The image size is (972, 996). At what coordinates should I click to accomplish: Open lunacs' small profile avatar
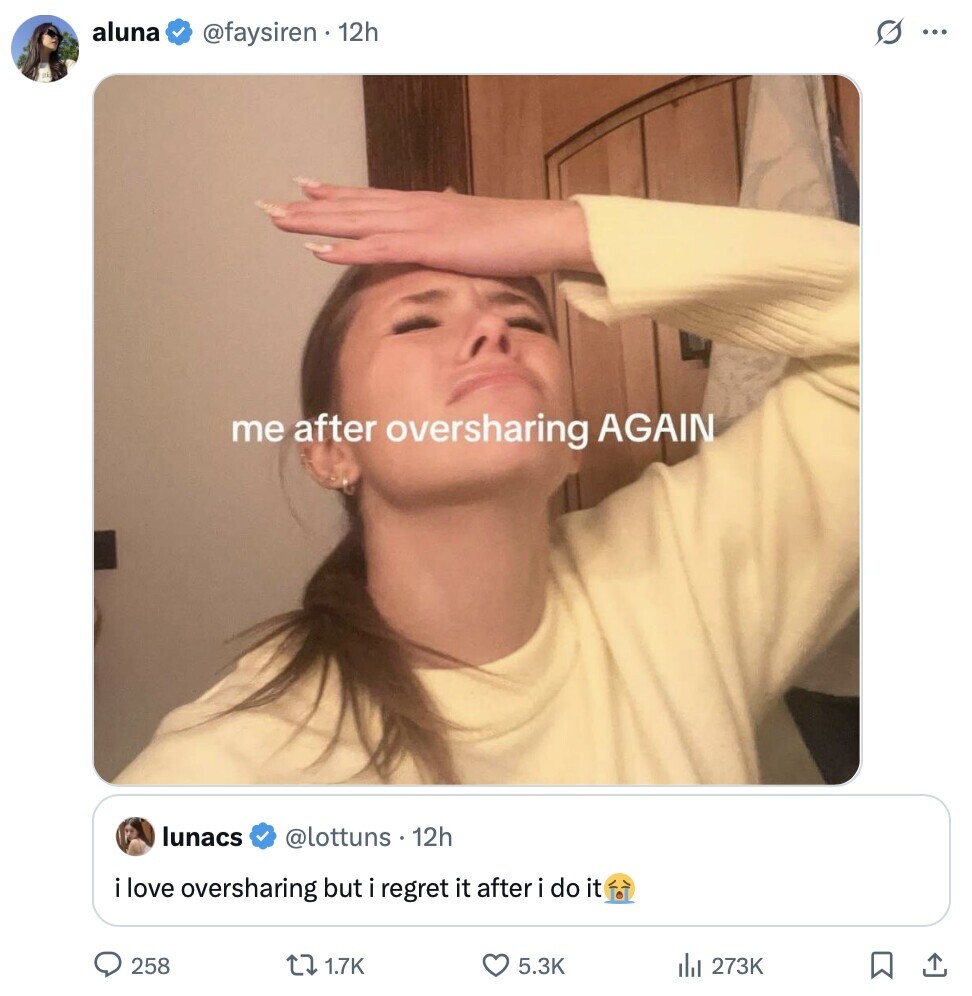coord(135,836)
